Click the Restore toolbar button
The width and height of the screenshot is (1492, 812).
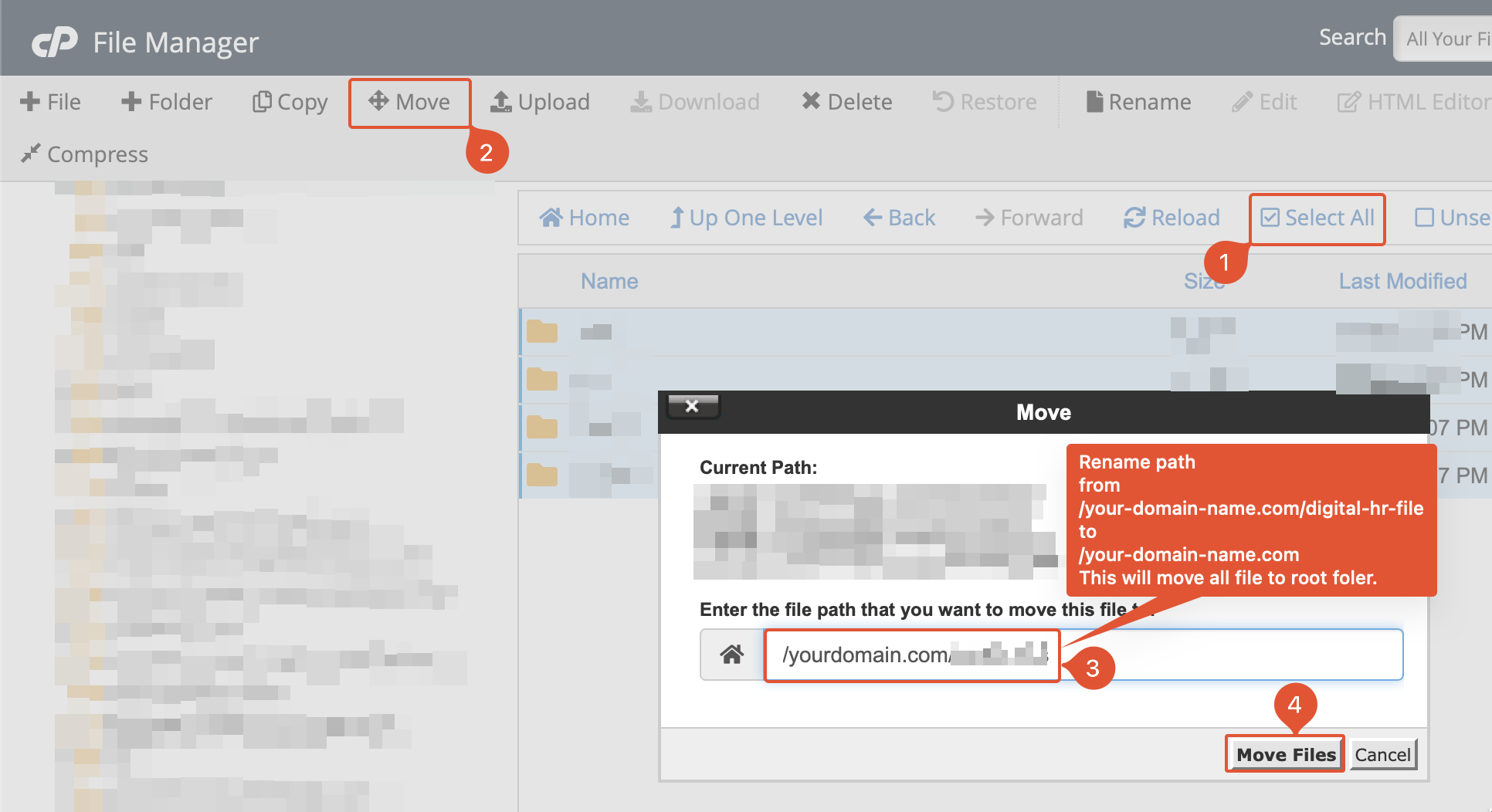click(985, 102)
